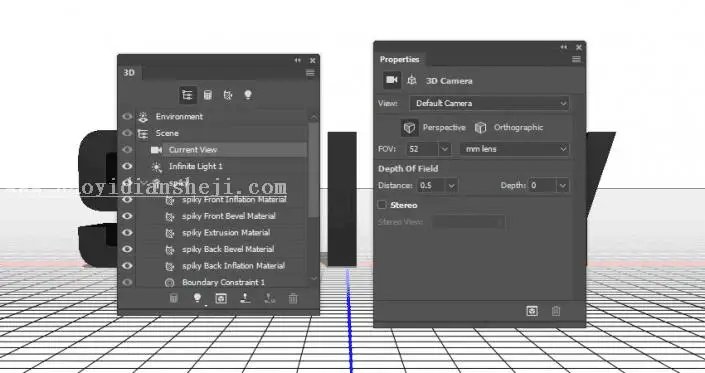
Task: Open the Coordinates icon in Properties
Action: point(411,80)
